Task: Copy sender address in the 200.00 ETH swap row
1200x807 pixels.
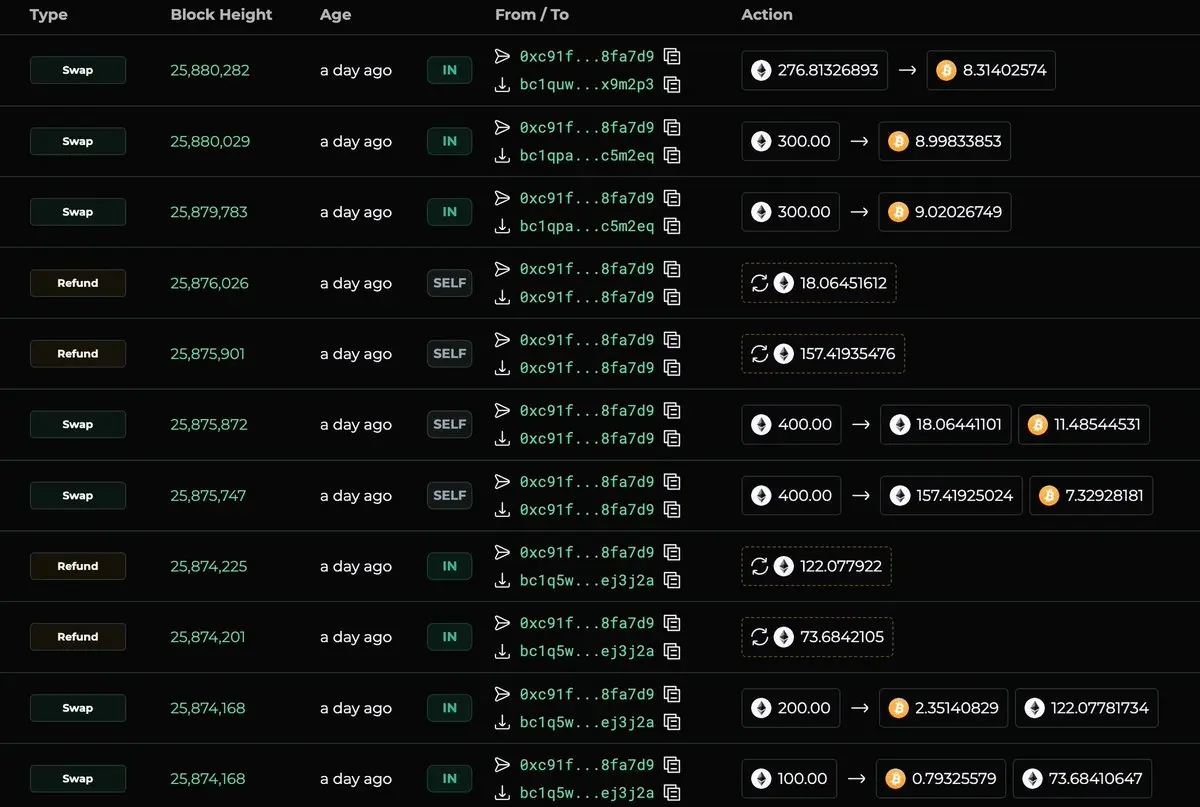Action: pos(672,694)
